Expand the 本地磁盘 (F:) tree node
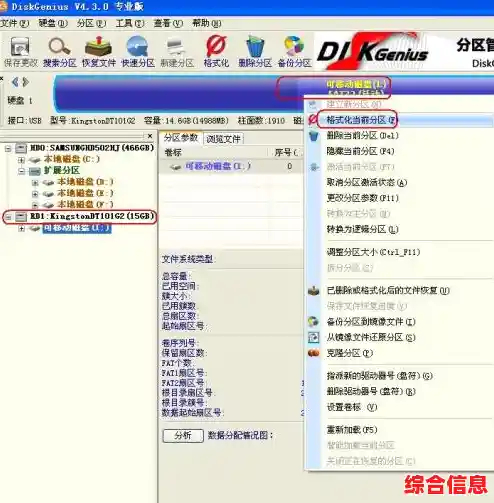 click(x=35, y=205)
